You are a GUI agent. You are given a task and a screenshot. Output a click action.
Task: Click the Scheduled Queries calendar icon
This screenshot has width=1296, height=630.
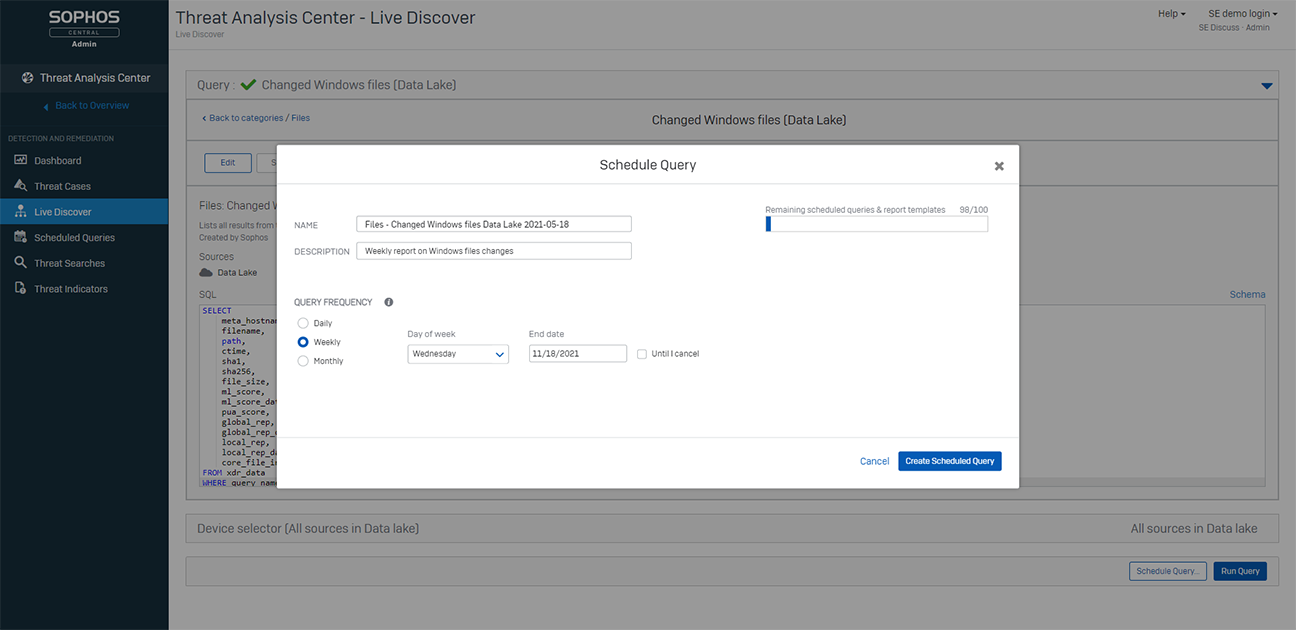coord(20,237)
